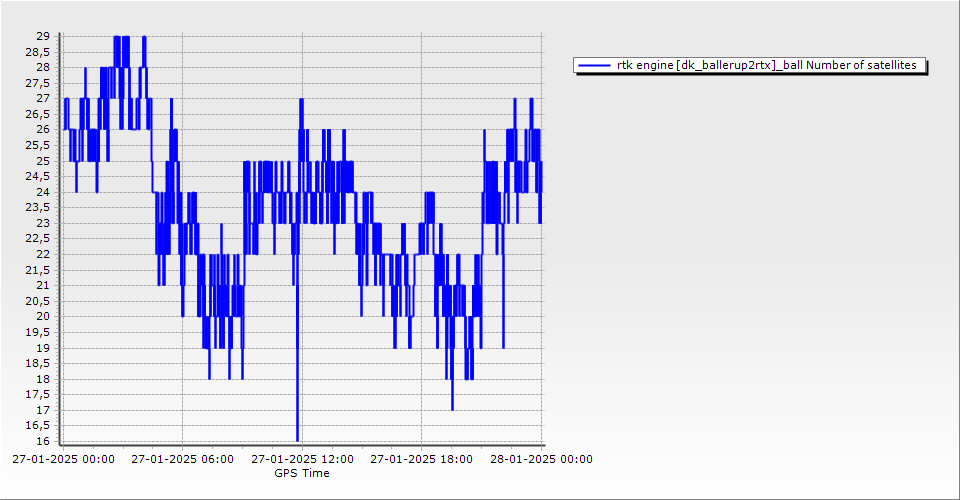
Task: Select the 27-01-2025 12:00 time axis label
Action: click(302, 460)
